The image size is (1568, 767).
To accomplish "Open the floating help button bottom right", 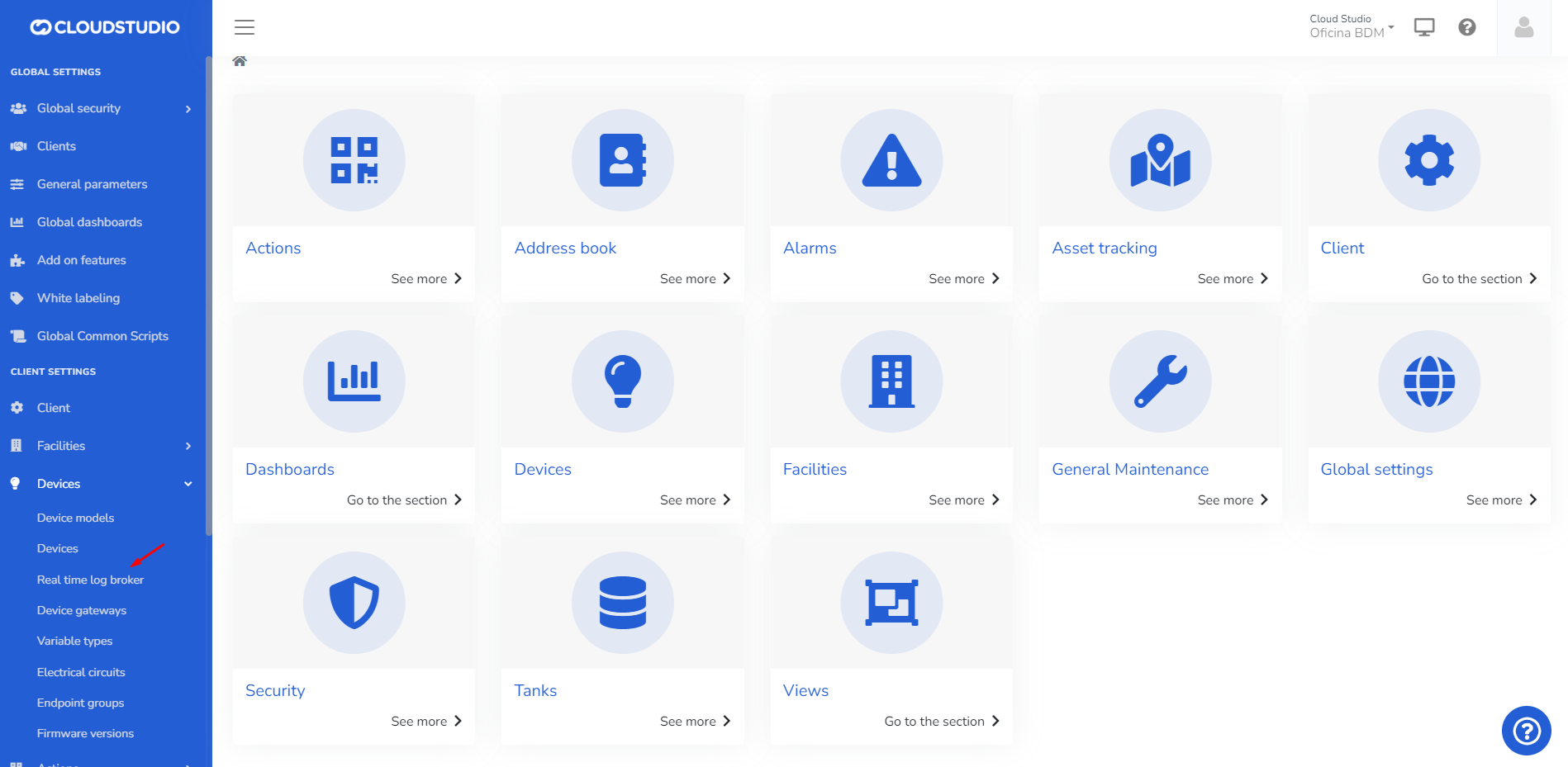I will 1526,731.
